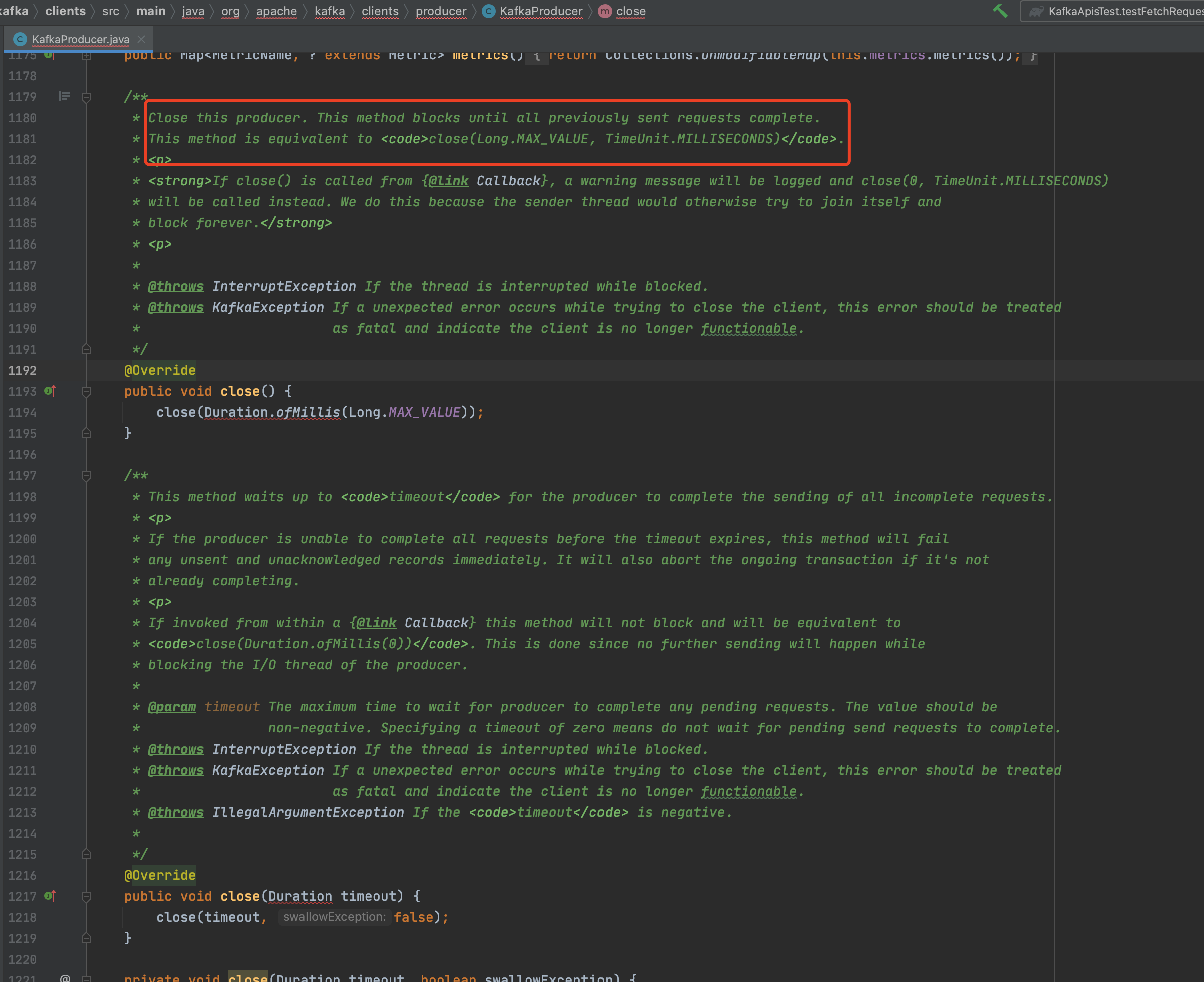Click line number 1192 in the gutter
The image size is (1204, 982).
click(x=22, y=371)
